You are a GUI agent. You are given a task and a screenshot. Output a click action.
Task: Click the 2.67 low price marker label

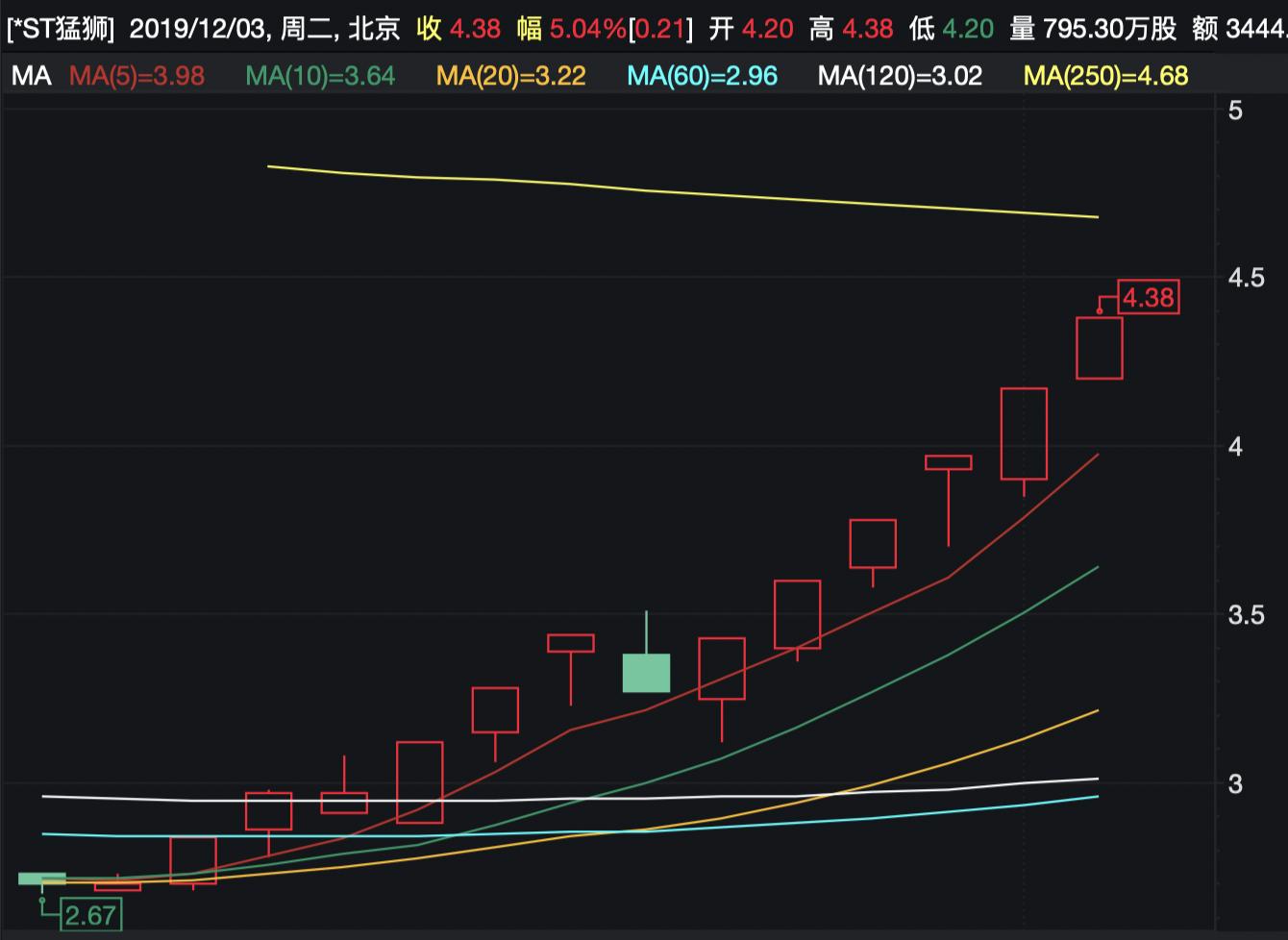pyautogui.click(x=90, y=915)
